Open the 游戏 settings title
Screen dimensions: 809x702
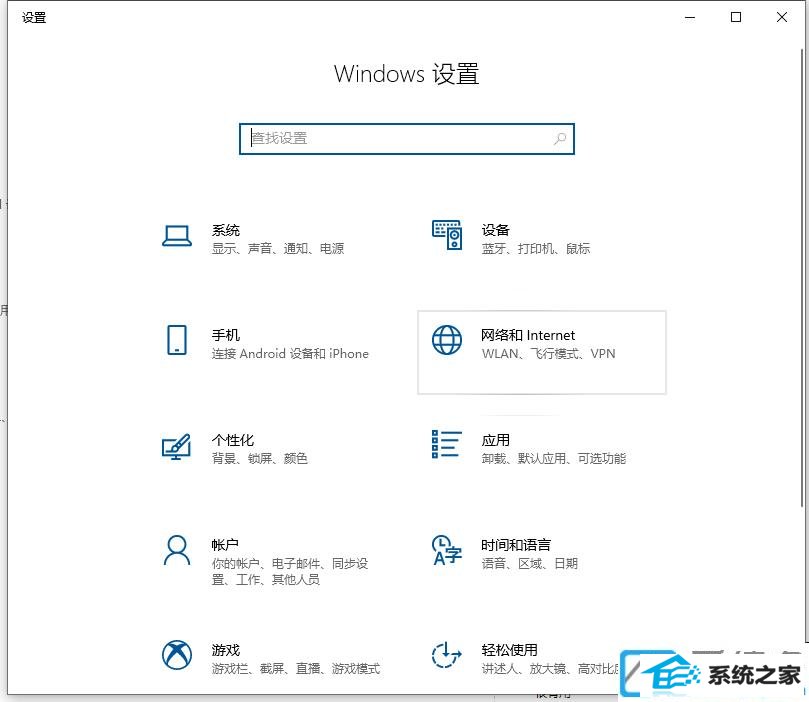pyautogui.click(x=226, y=650)
